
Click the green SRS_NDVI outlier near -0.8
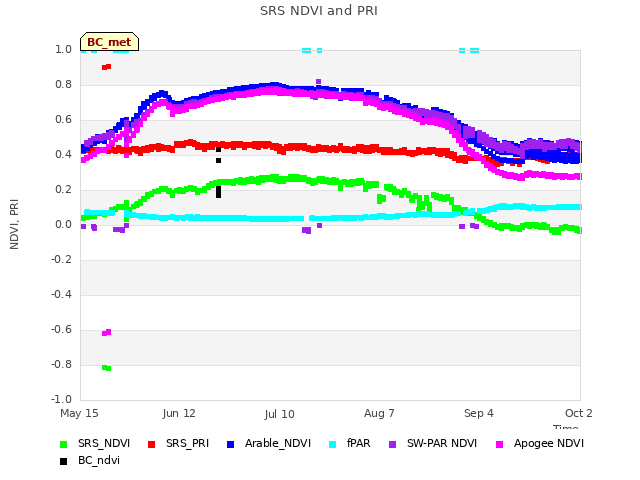[107, 368]
